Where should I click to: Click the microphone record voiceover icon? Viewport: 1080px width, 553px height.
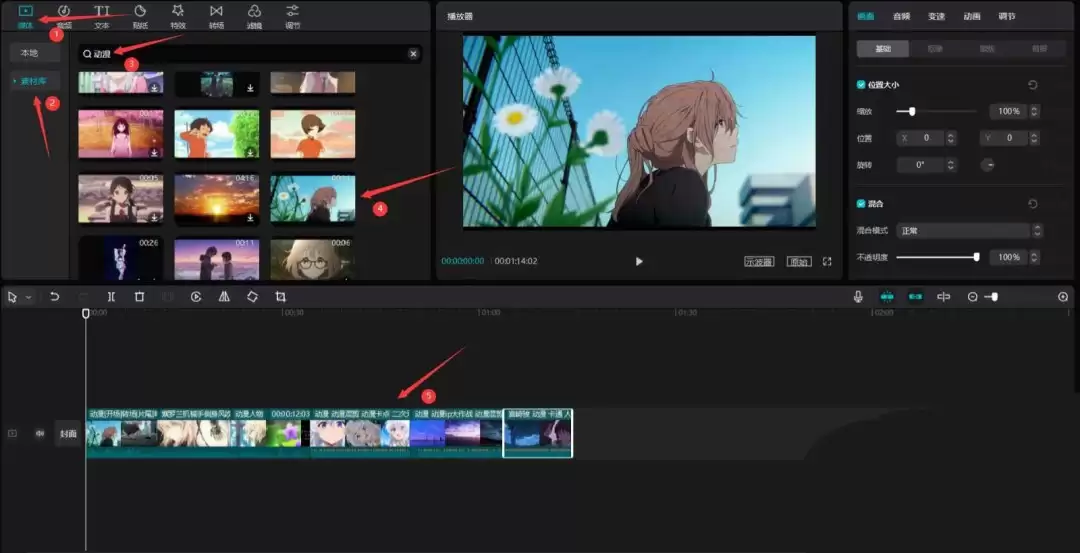pos(858,297)
